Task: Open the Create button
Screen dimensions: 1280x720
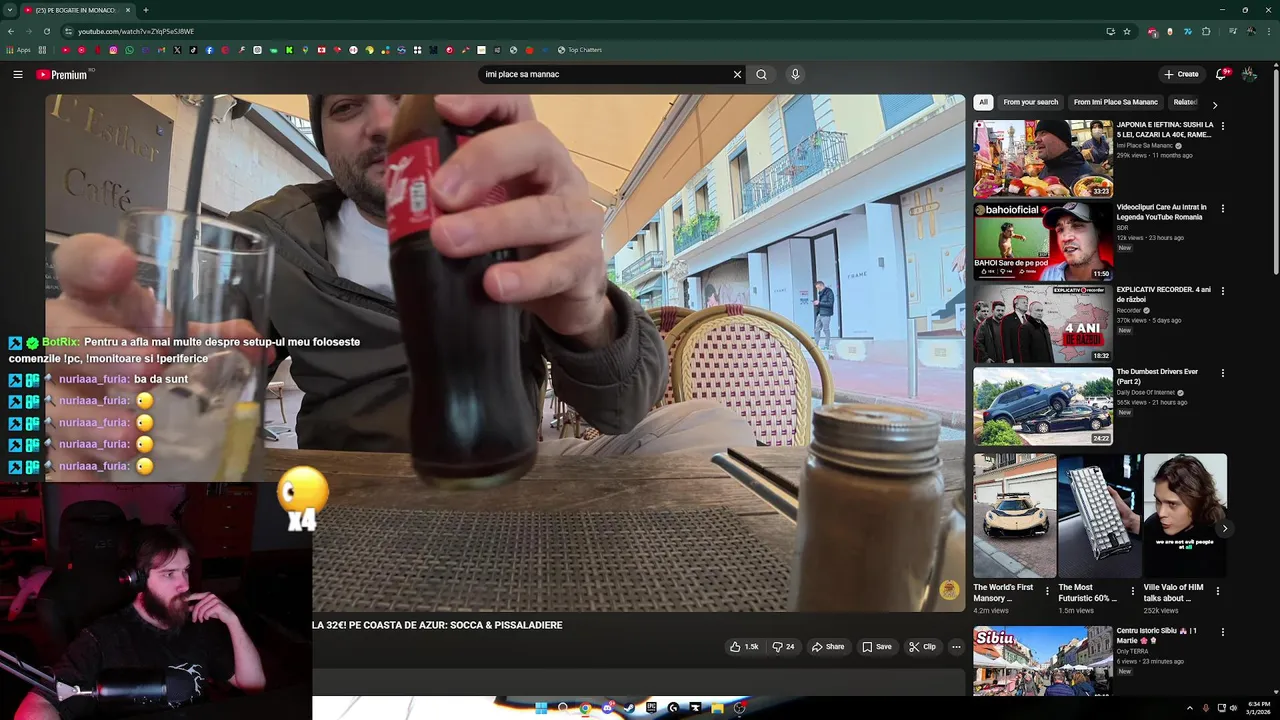Action: 1181,74
